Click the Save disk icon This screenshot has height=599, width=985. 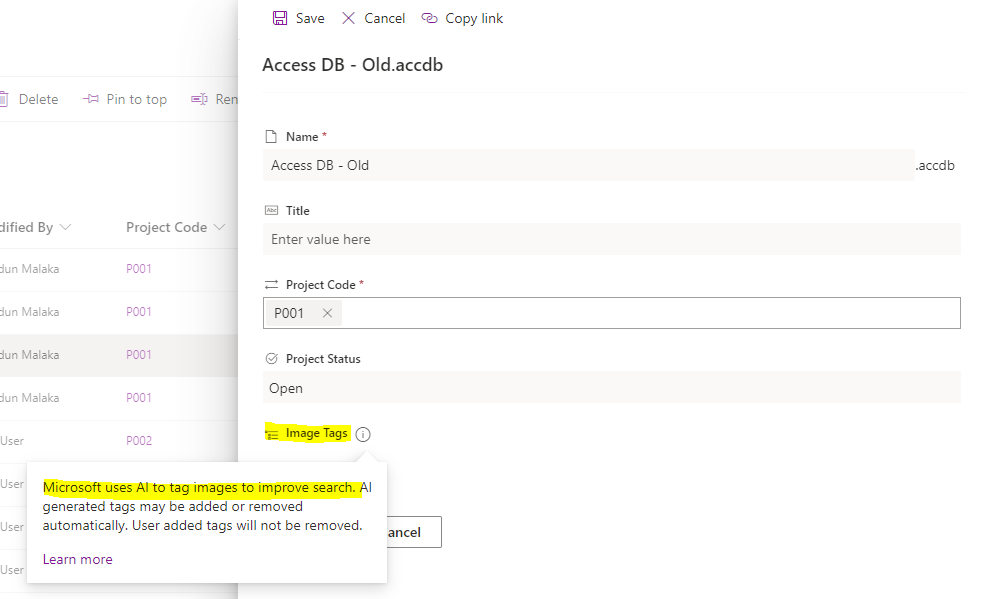tap(279, 18)
